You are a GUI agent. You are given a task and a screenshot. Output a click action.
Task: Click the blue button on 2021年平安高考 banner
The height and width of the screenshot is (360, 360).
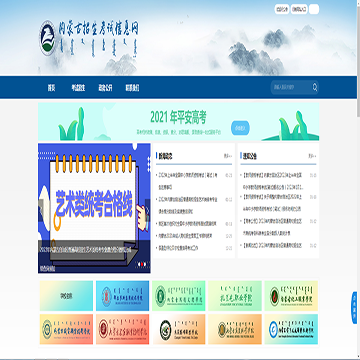click(240, 128)
